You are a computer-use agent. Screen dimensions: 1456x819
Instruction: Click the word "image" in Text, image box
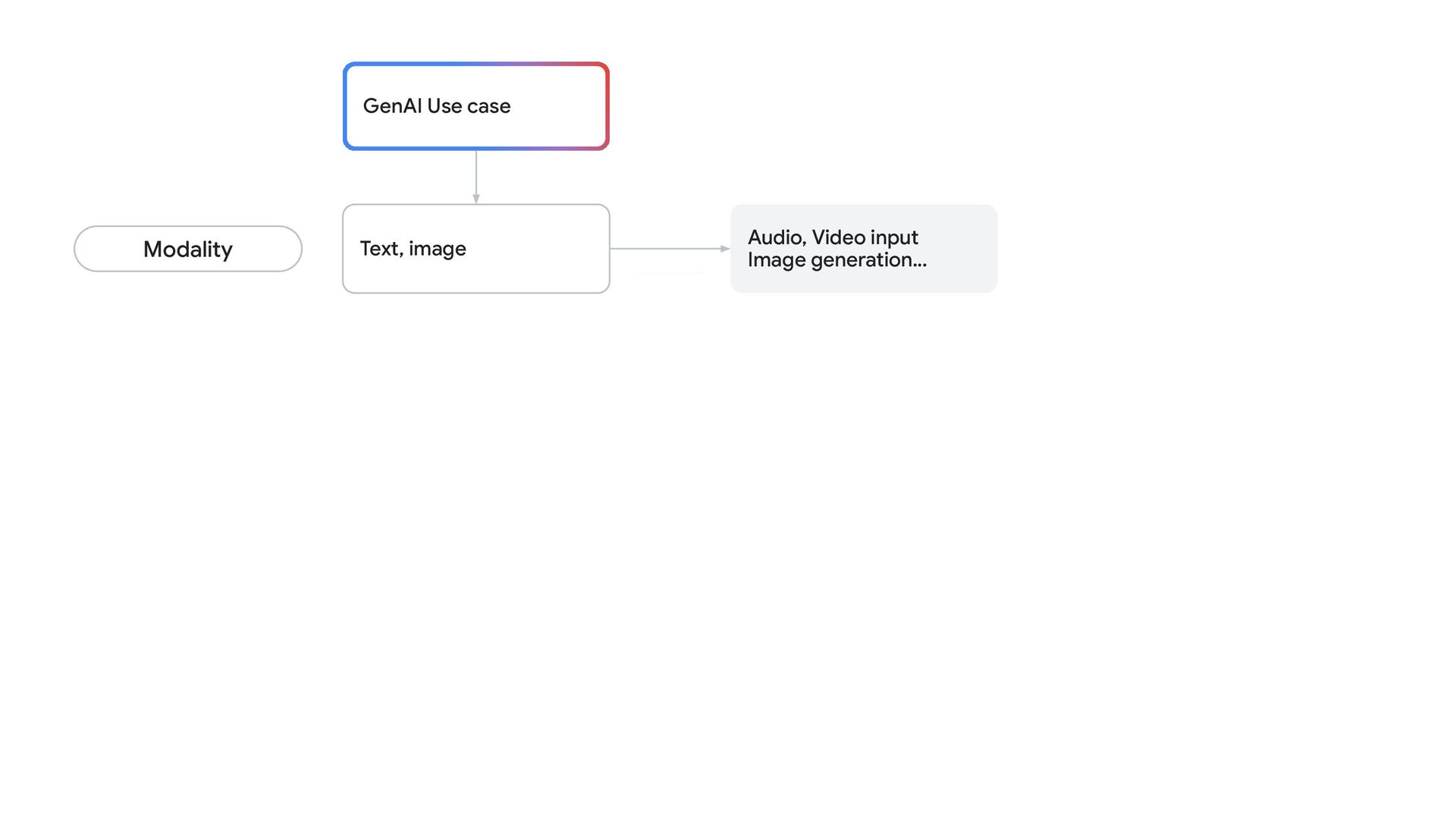(438, 249)
